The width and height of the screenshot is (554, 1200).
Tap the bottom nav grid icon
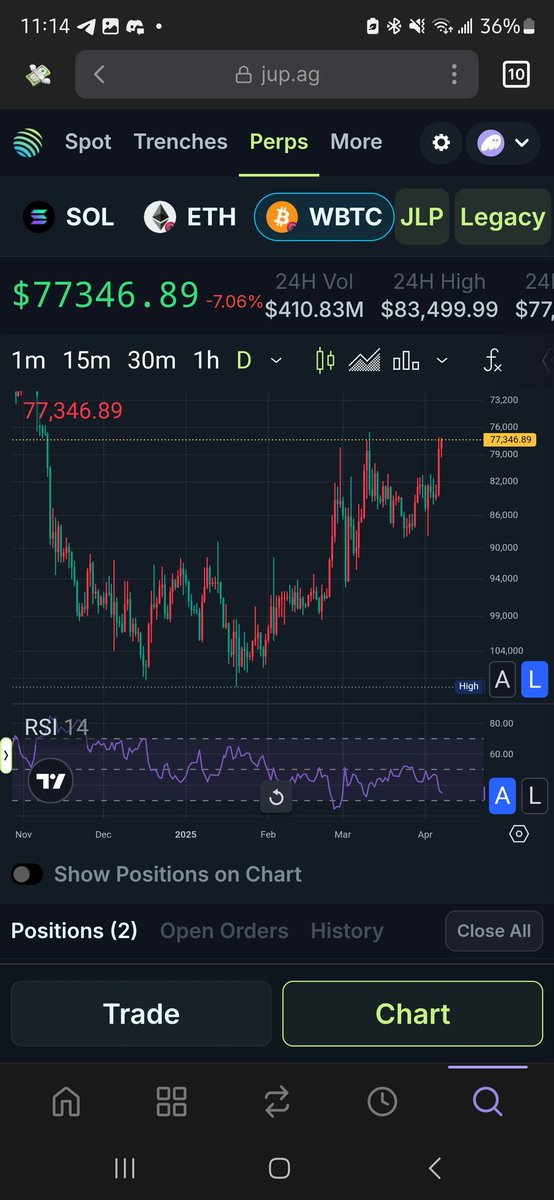tap(172, 1102)
